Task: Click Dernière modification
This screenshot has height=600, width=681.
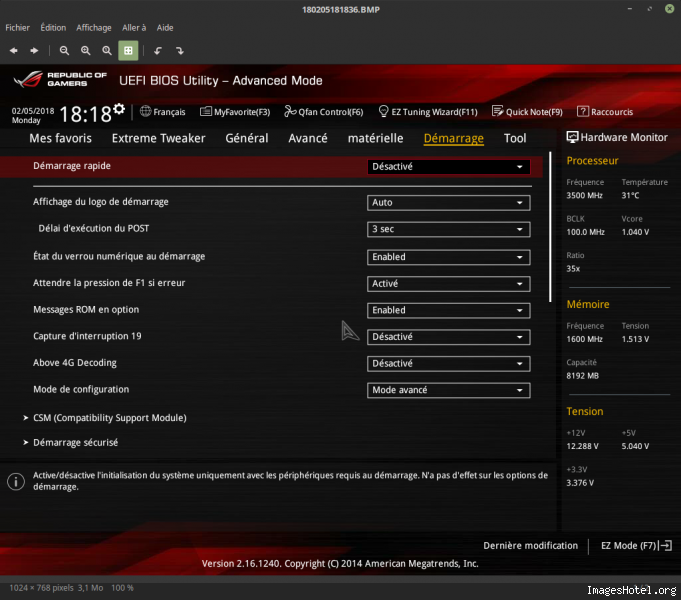Action: coord(530,546)
